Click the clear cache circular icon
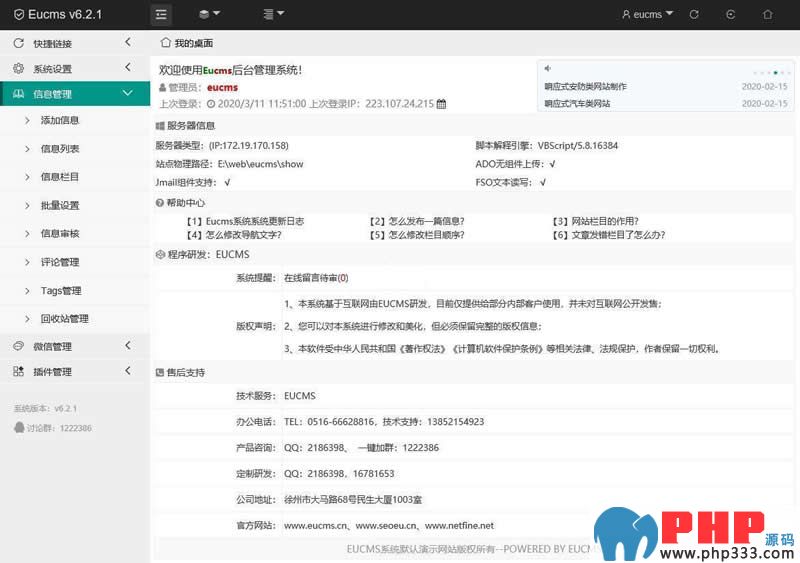The image size is (800, 563). click(x=731, y=14)
